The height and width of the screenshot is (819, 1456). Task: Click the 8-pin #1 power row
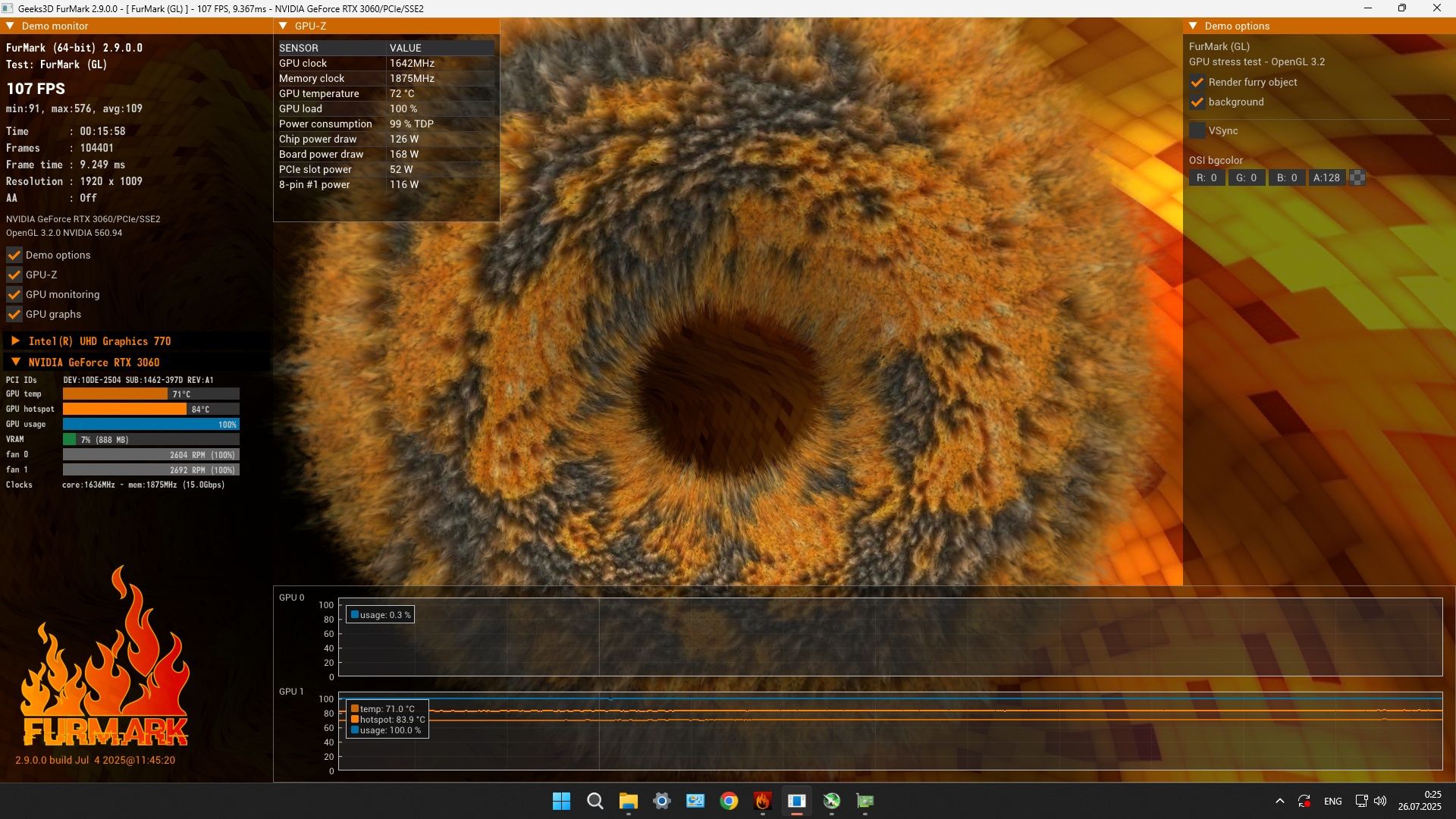point(386,184)
